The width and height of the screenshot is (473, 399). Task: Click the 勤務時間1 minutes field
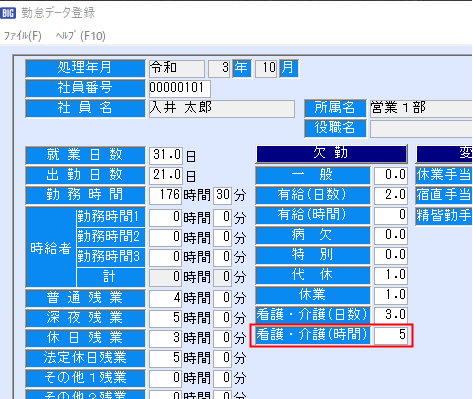coord(223,217)
